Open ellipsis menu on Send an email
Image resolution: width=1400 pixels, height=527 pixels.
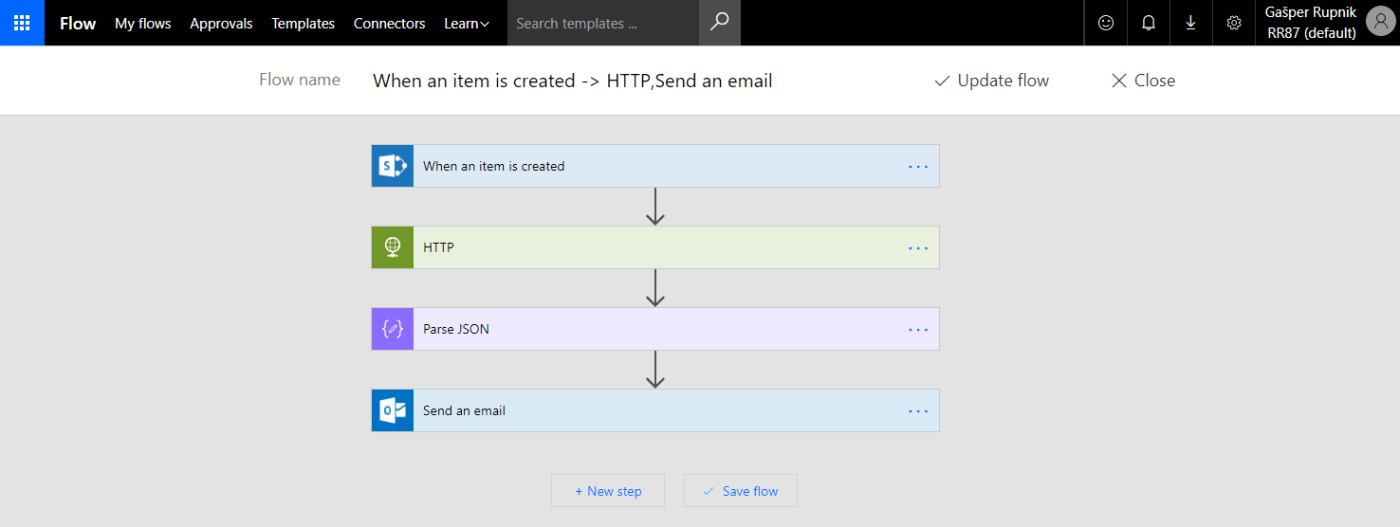[x=918, y=410]
